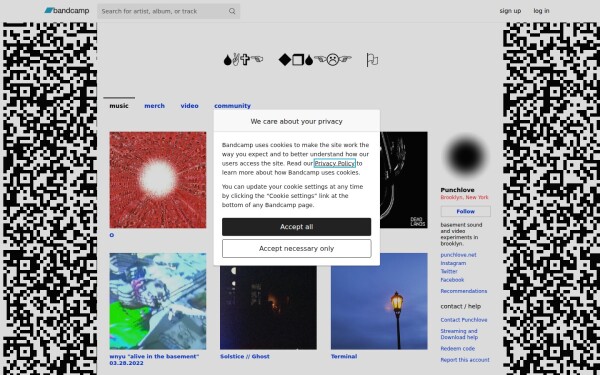This screenshot has height=375, width=600.
Task: Click the "O" album title link
Action: click(112, 235)
